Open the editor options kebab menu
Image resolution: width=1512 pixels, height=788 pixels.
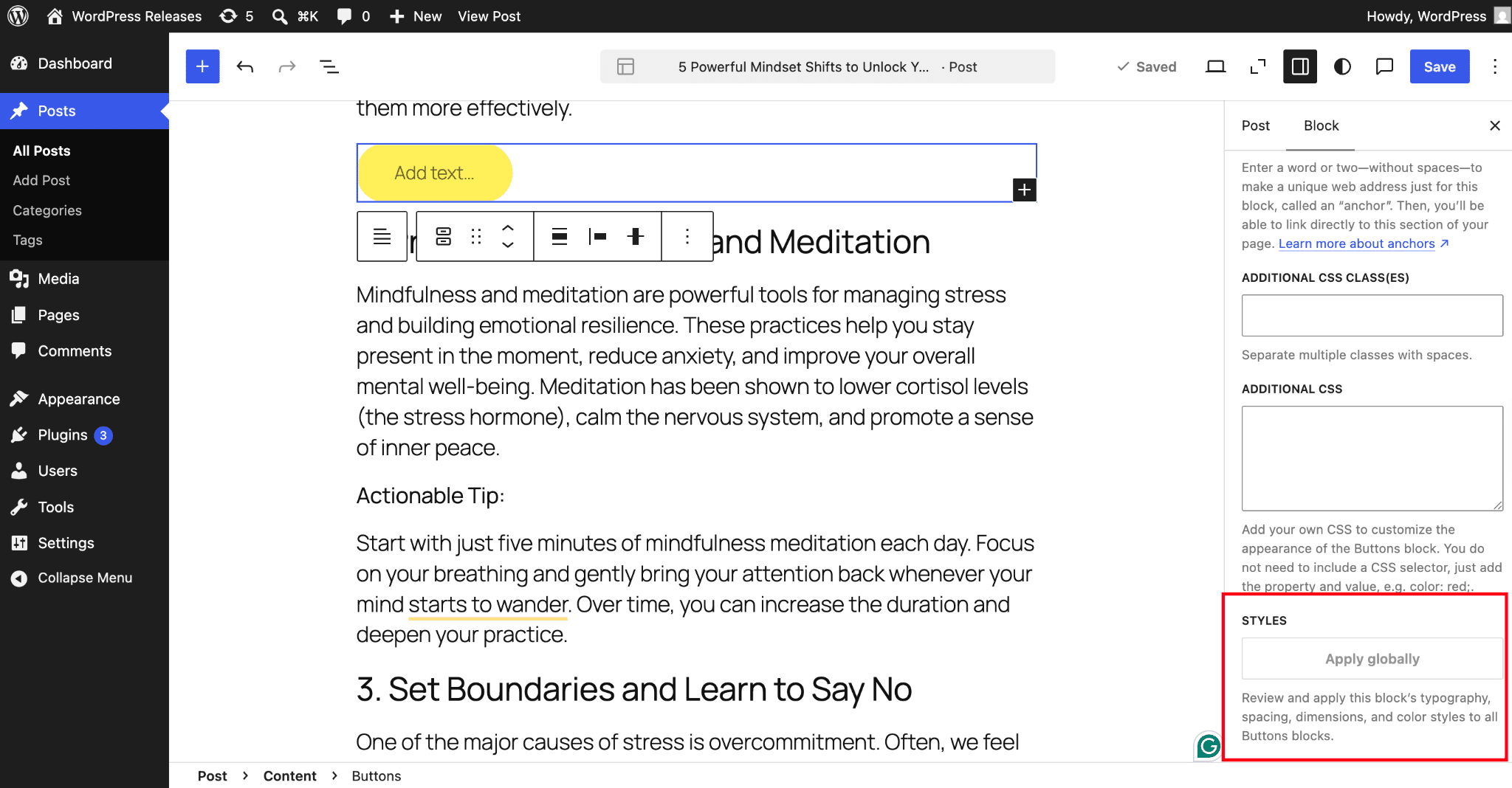pos(1495,66)
